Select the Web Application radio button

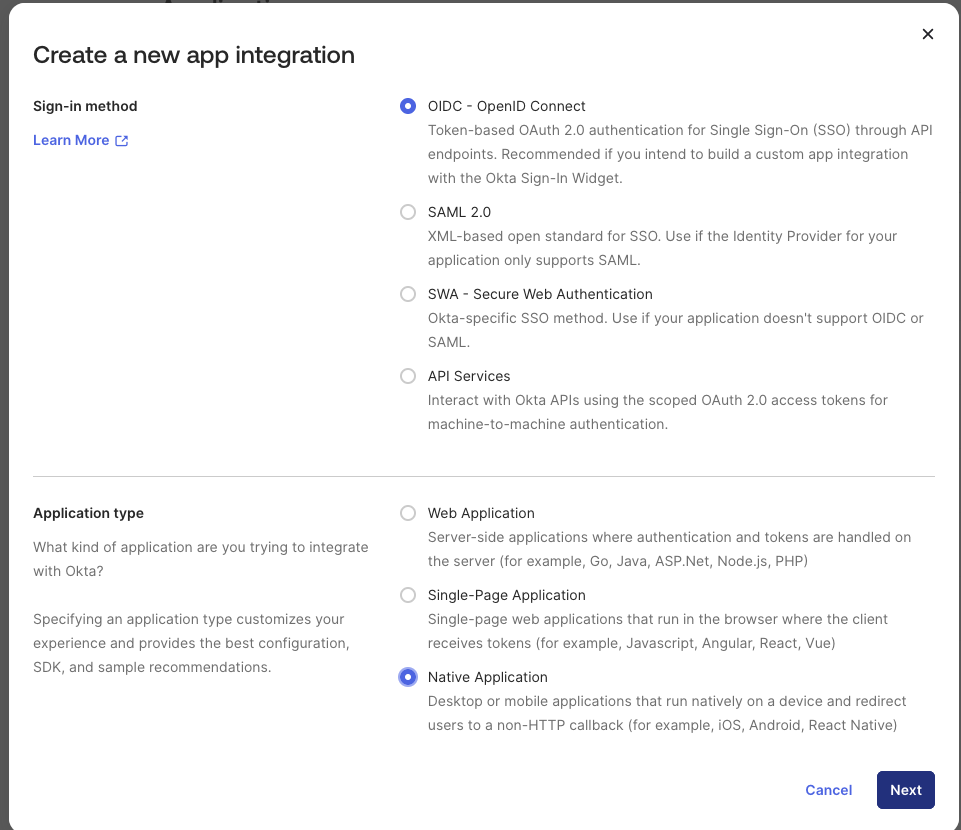click(408, 513)
